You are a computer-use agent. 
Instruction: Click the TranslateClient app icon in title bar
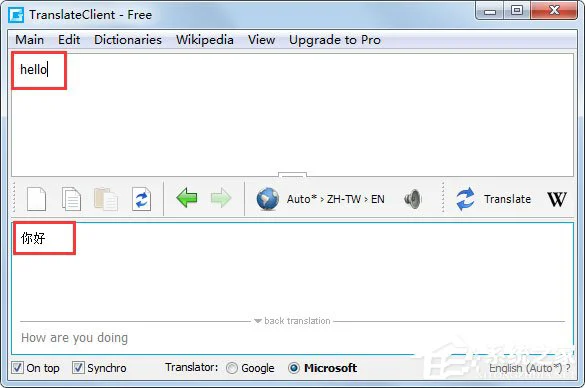coord(16,15)
